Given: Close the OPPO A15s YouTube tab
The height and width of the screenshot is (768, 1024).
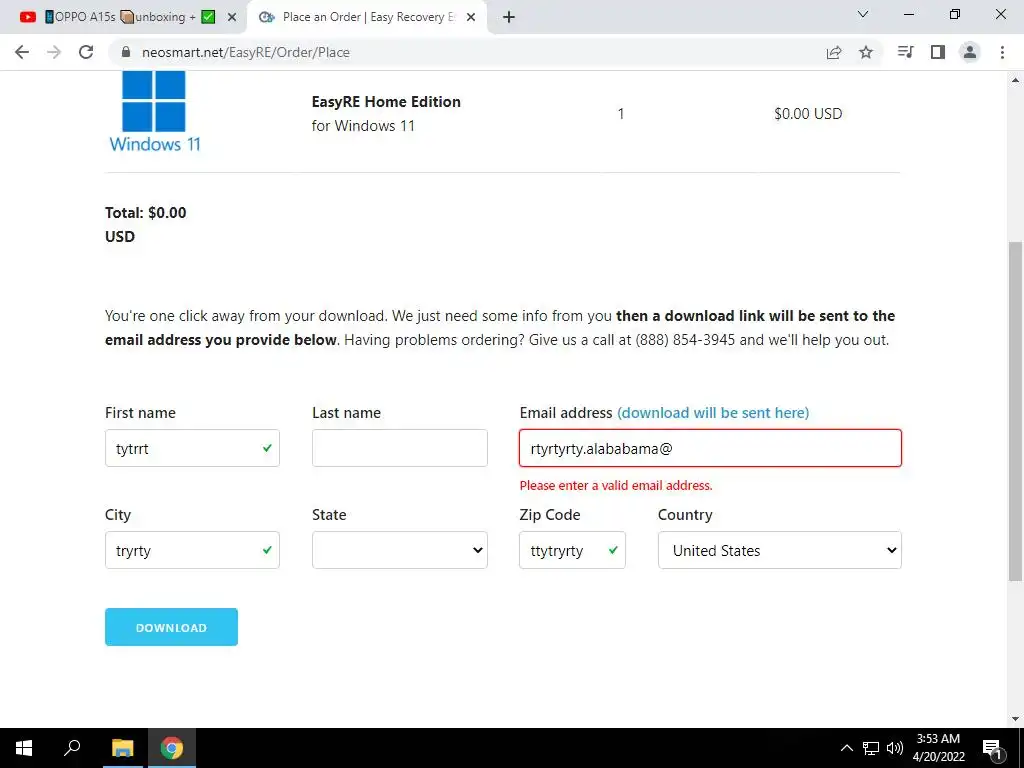Looking at the screenshot, I should [x=232, y=18].
